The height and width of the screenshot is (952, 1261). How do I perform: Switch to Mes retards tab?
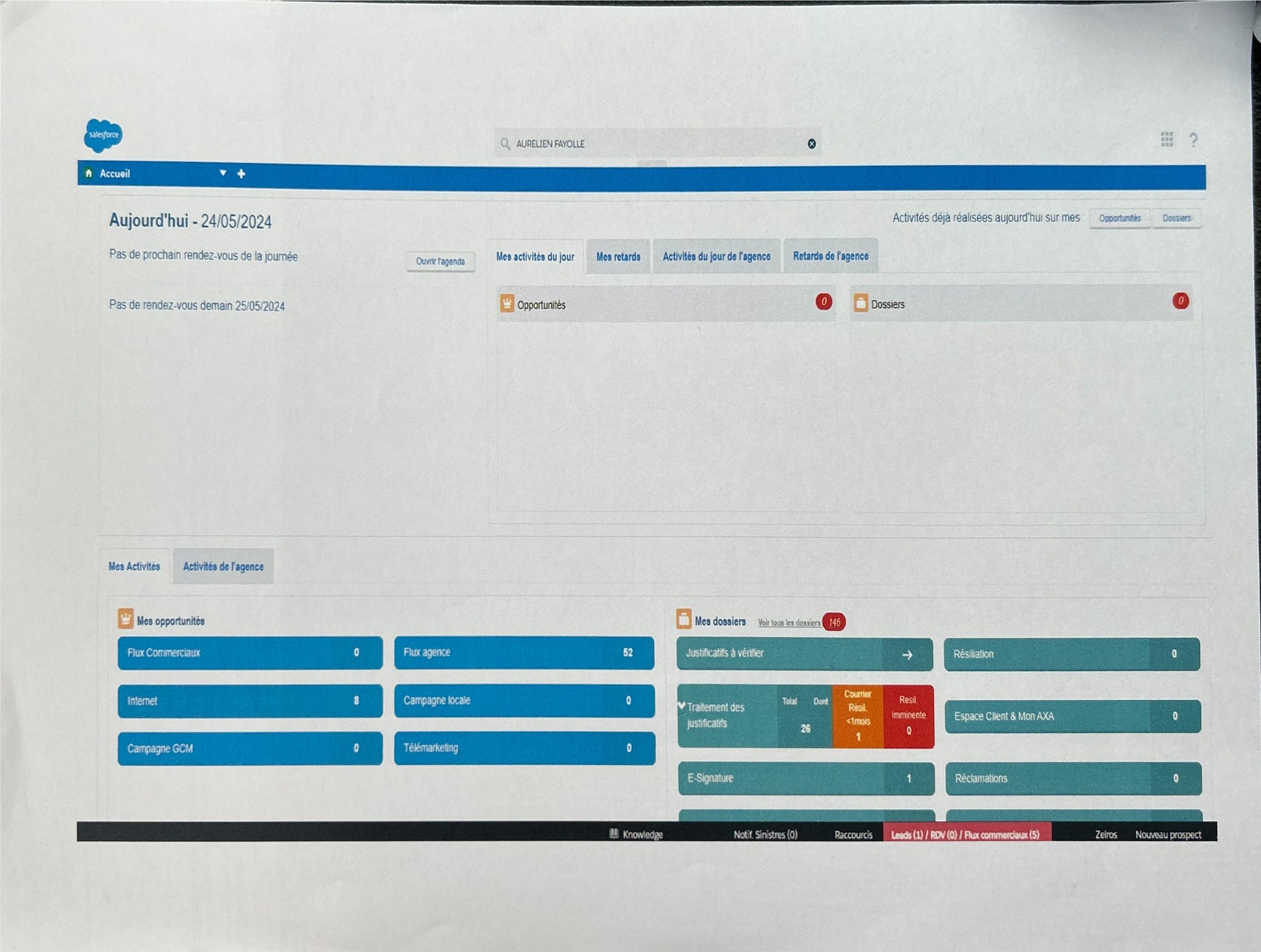tap(618, 257)
